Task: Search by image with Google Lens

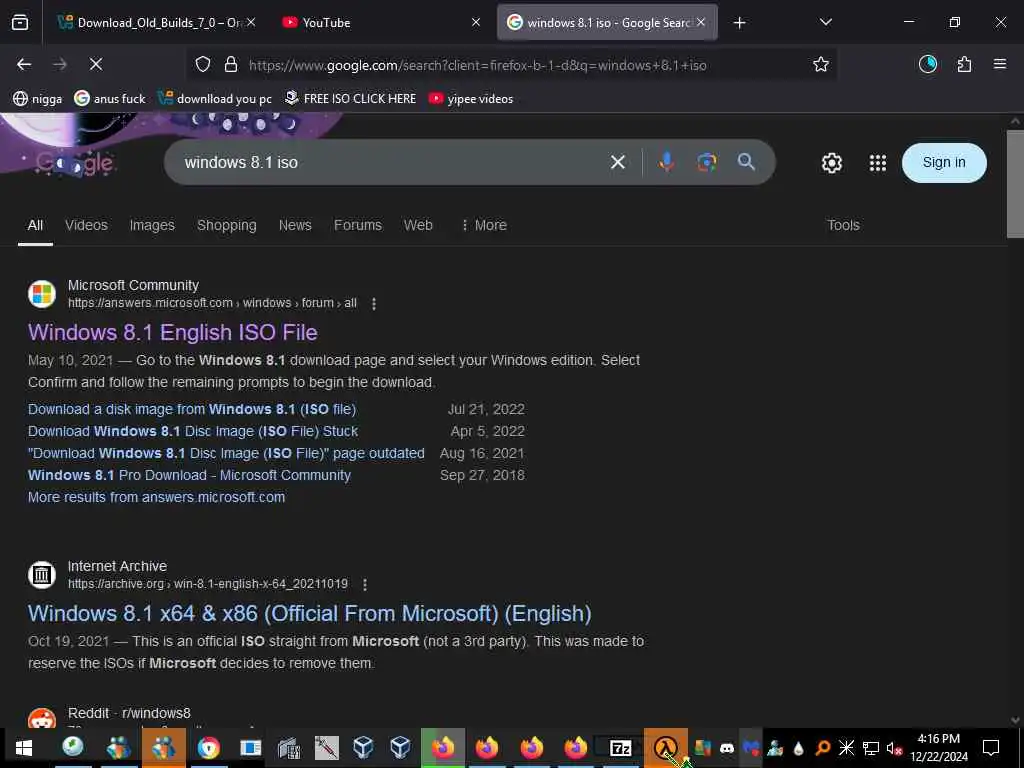Action: (x=706, y=162)
